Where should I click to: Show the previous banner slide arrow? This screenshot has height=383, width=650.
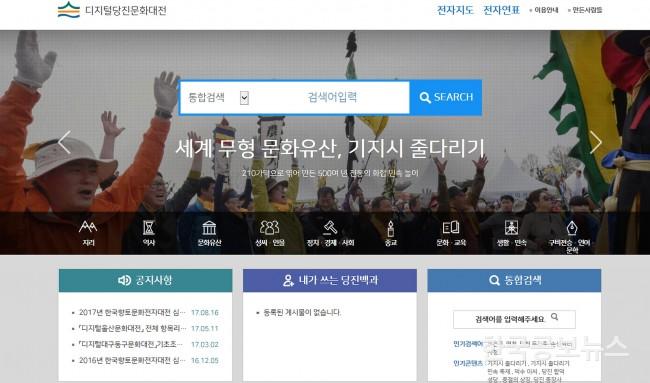64,142
